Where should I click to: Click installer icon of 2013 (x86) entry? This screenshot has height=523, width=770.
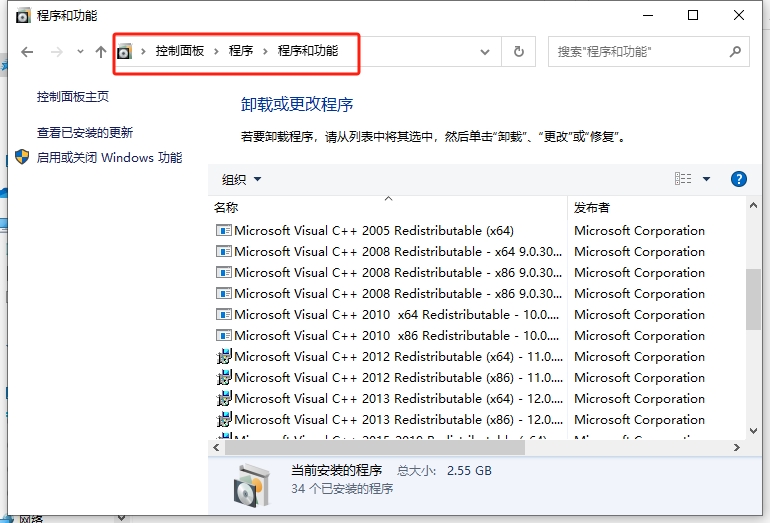pyautogui.click(x=224, y=419)
